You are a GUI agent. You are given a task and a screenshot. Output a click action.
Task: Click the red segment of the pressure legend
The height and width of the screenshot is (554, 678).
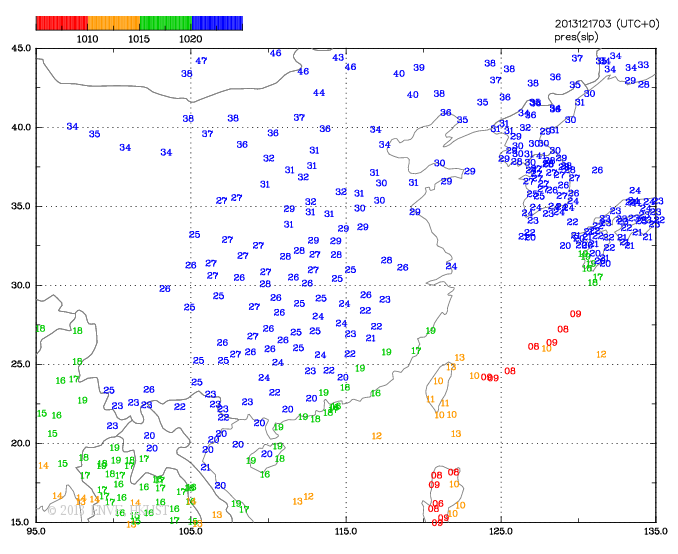pyautogui.click(x=62, y=23)
